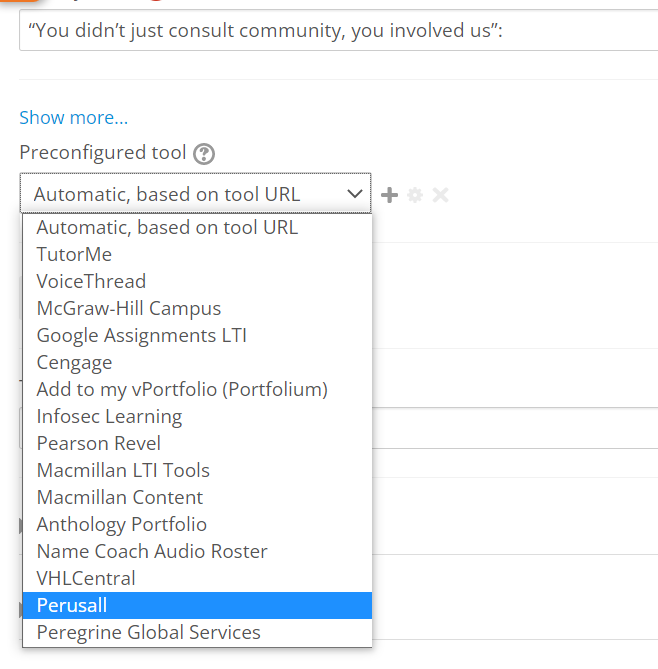This screenshot has height=669, width=658.
Task: Choose Peregrine Global Services
Action: (x=197, y=632)
